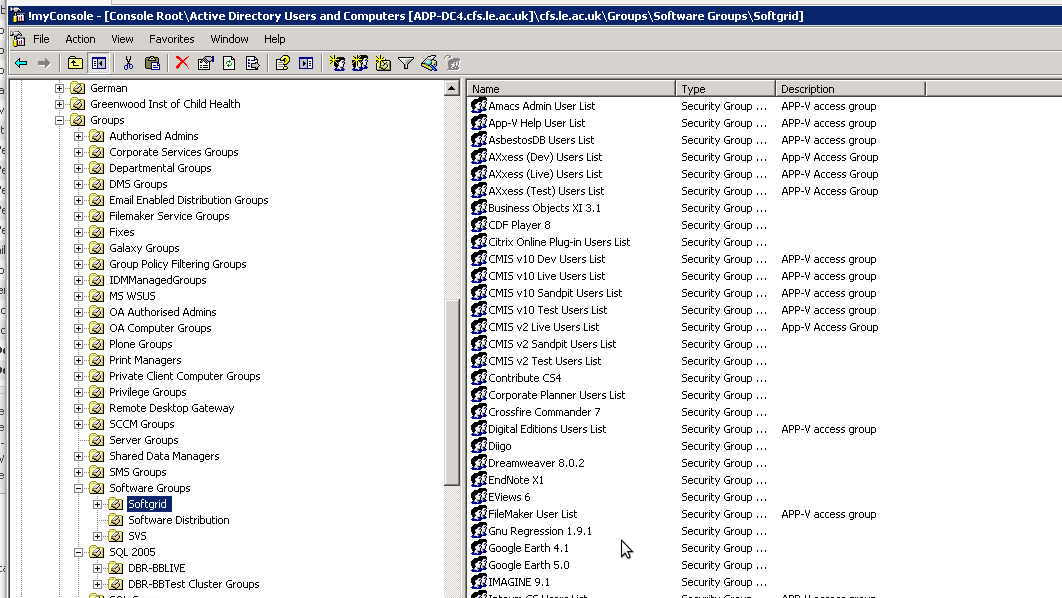Click the greyed Add to group icon
Viewport: 1062px width, 598px height.
pyautogui.click(x=452, y=63)
